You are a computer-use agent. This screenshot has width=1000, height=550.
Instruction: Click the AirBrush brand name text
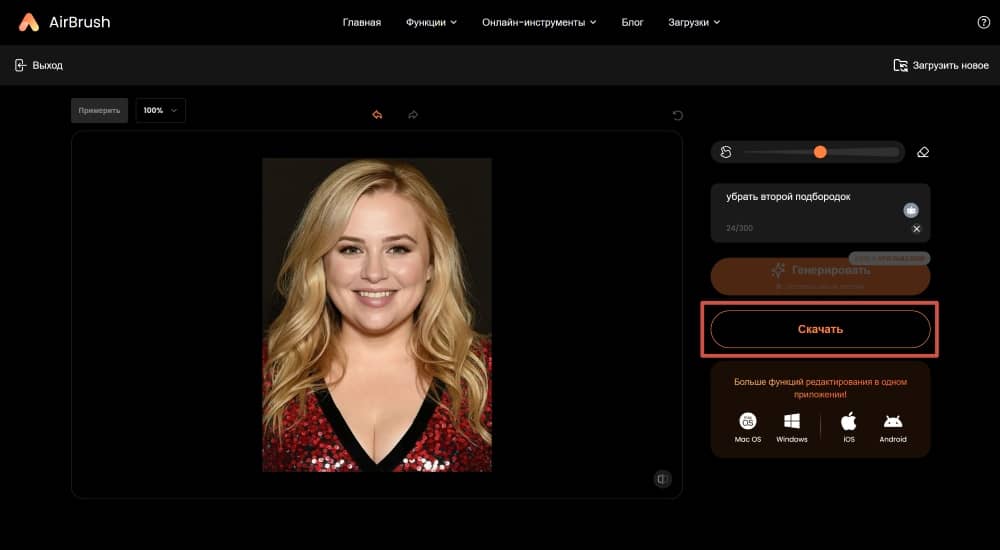click(80, 22)
